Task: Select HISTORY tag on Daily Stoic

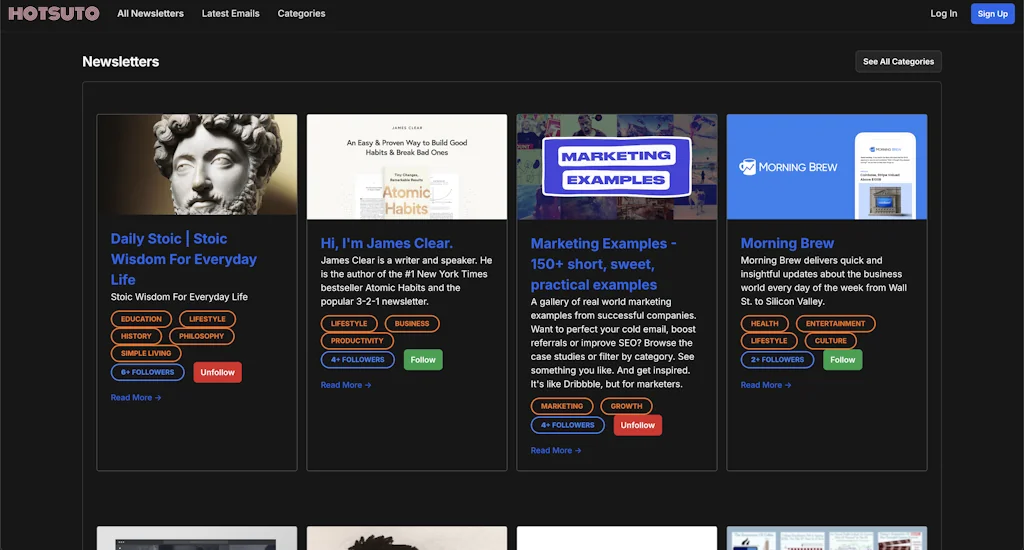Action: [x=136, y=336]
